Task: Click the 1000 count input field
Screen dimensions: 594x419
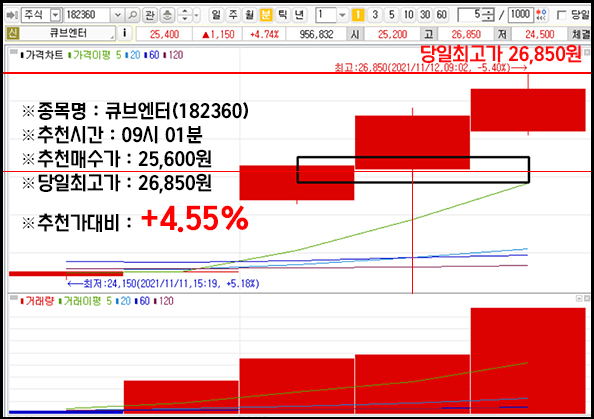Action: coord(521,15)
